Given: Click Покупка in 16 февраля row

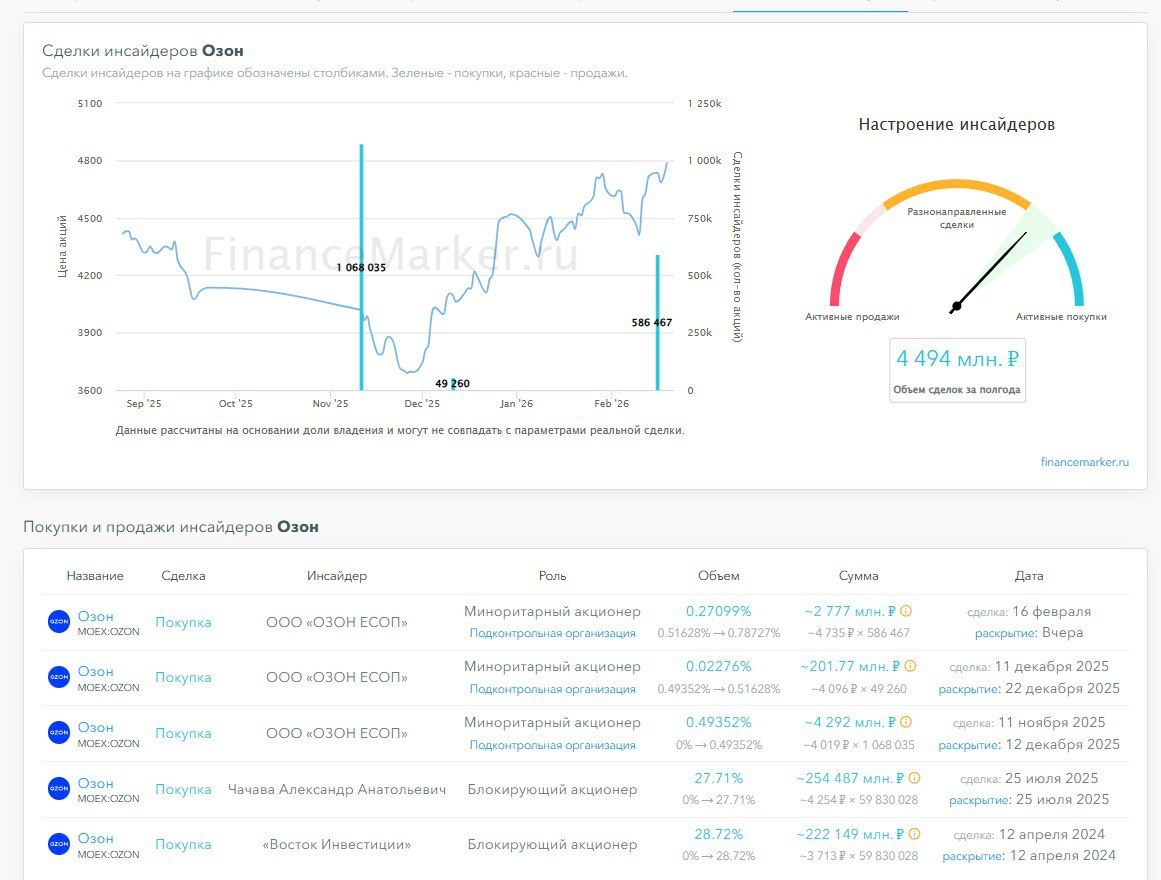Looking at the screenshot, I should tap(183, 622).
